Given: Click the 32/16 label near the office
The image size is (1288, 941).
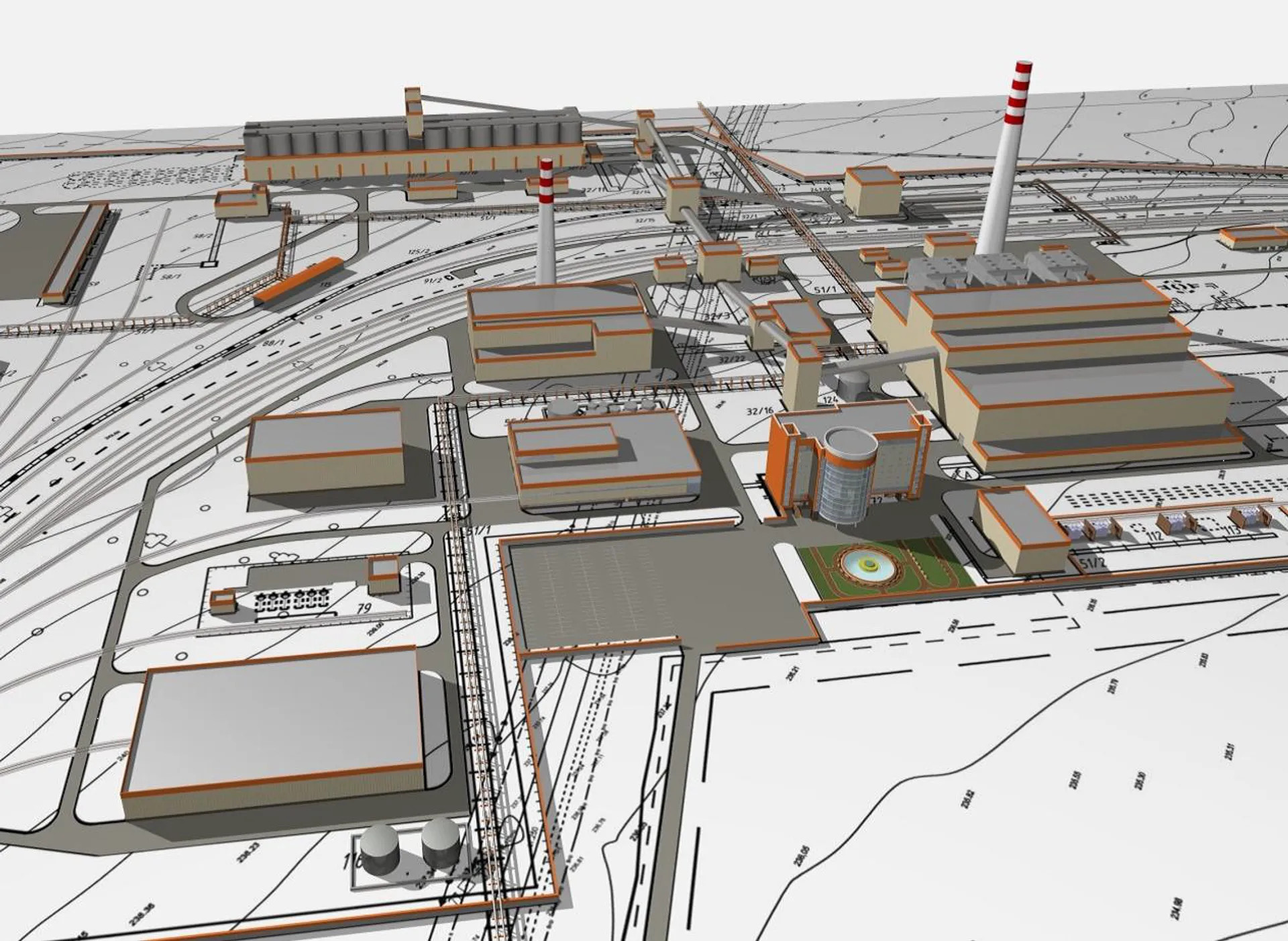Looking at the screenshot, I should [759, 411].
